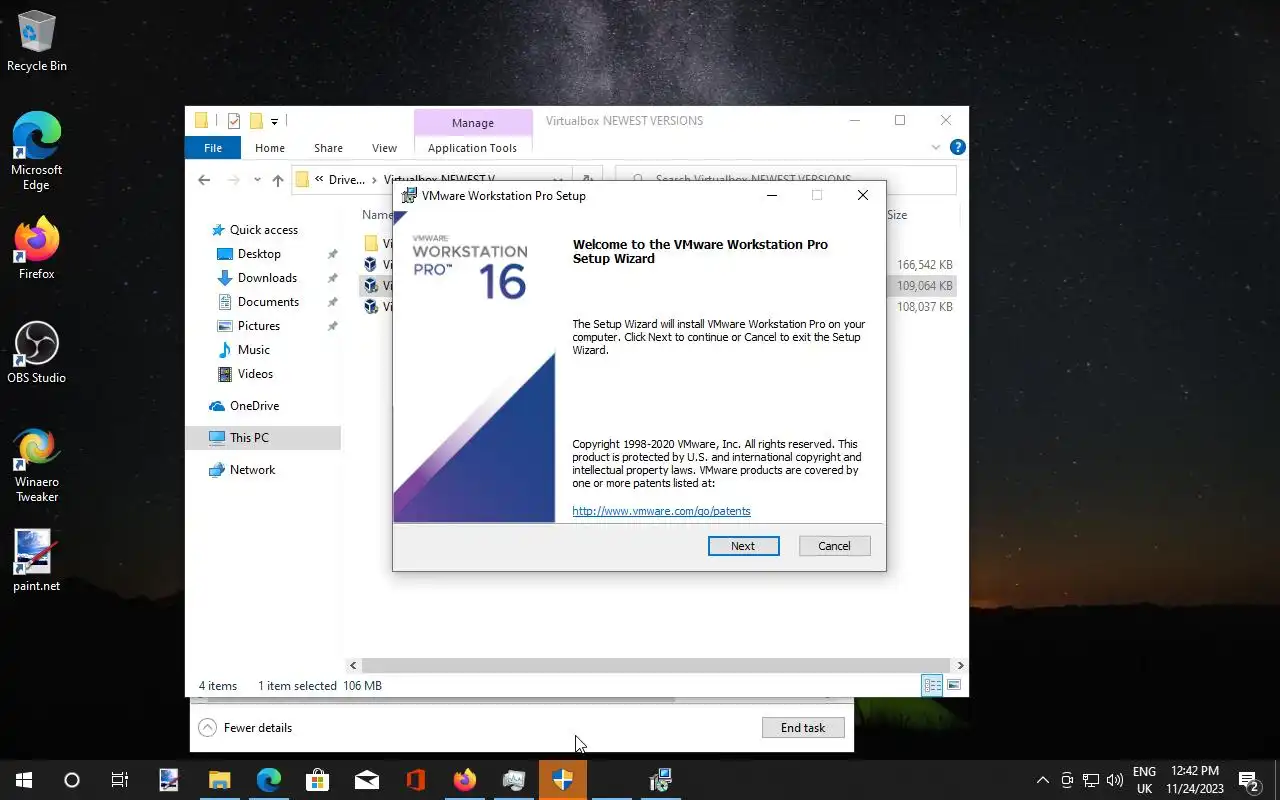Open the File menu in Explorer
The height and width of the screenshot is (800, 1280).
(x=213, y=148)
